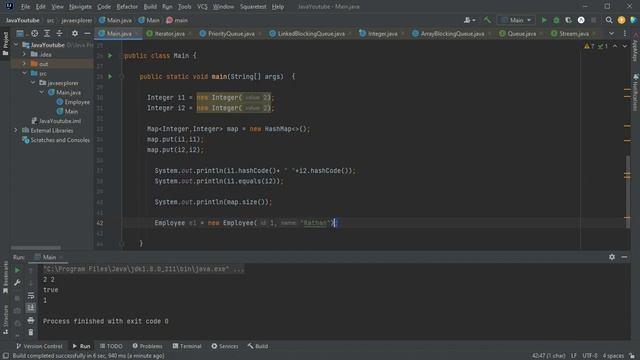The width and height of the screenshot is (640, 360).
Task: Expand the out folder
Action: (x=24, y=64)
